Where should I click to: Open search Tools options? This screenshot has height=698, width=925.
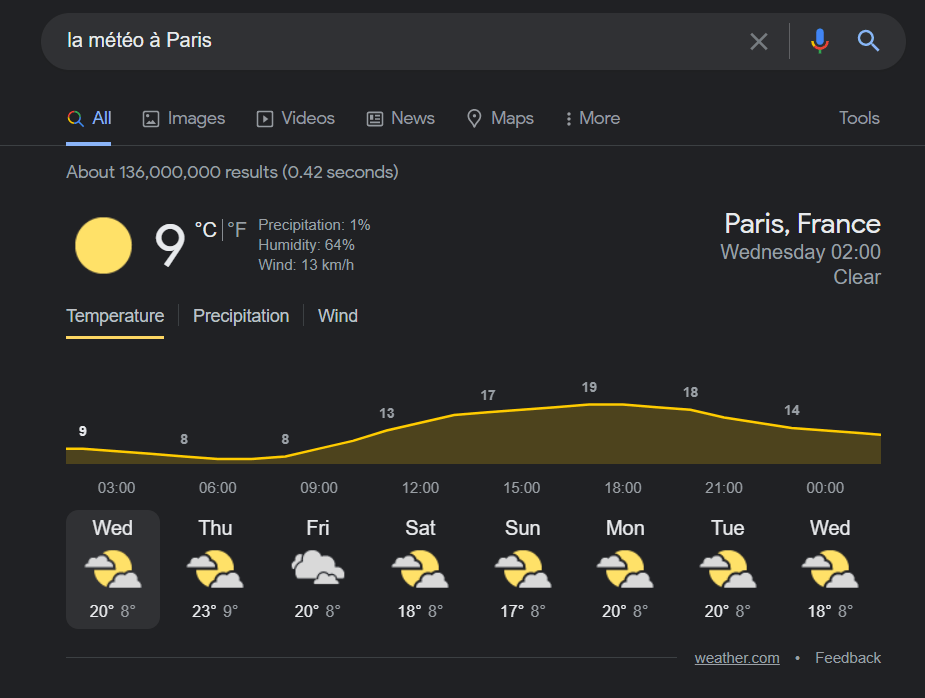859,118
